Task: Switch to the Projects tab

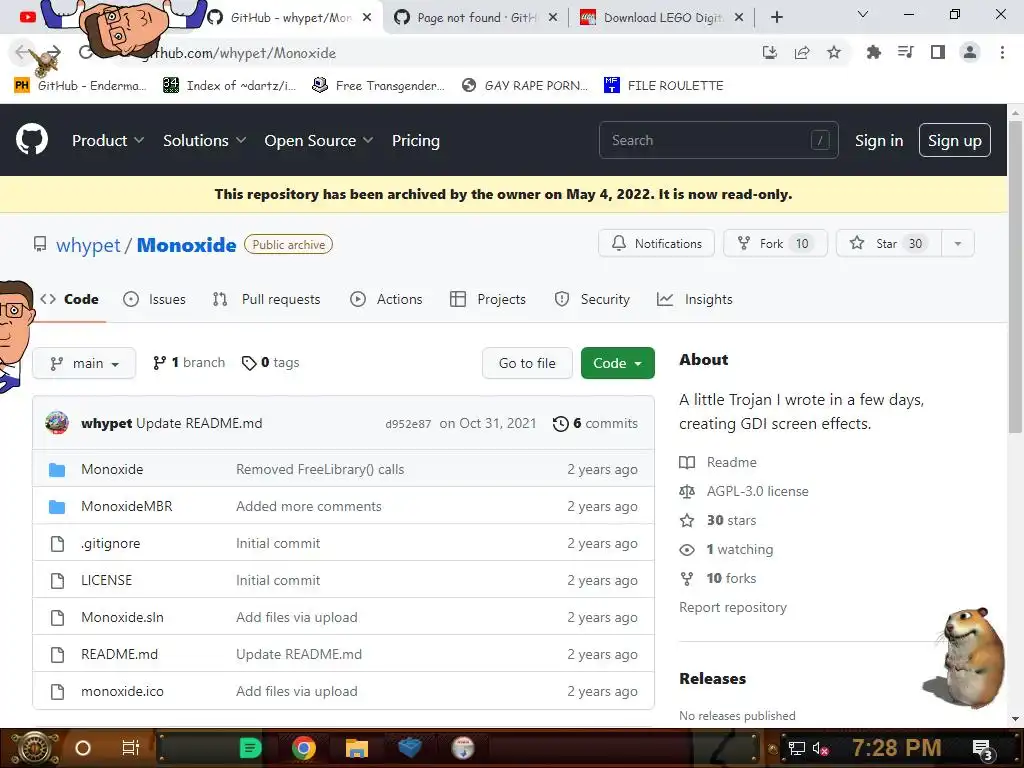Action: coord(488,299)
